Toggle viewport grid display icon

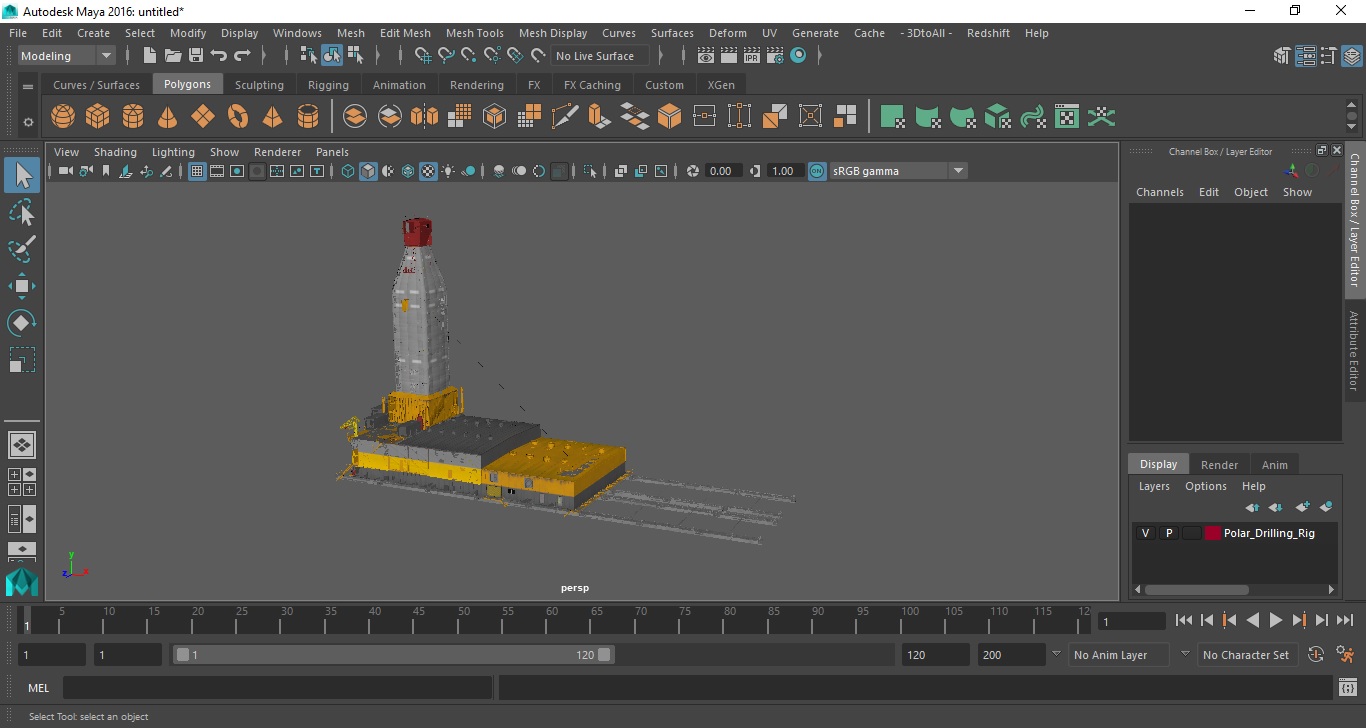(x=197, y=171)
